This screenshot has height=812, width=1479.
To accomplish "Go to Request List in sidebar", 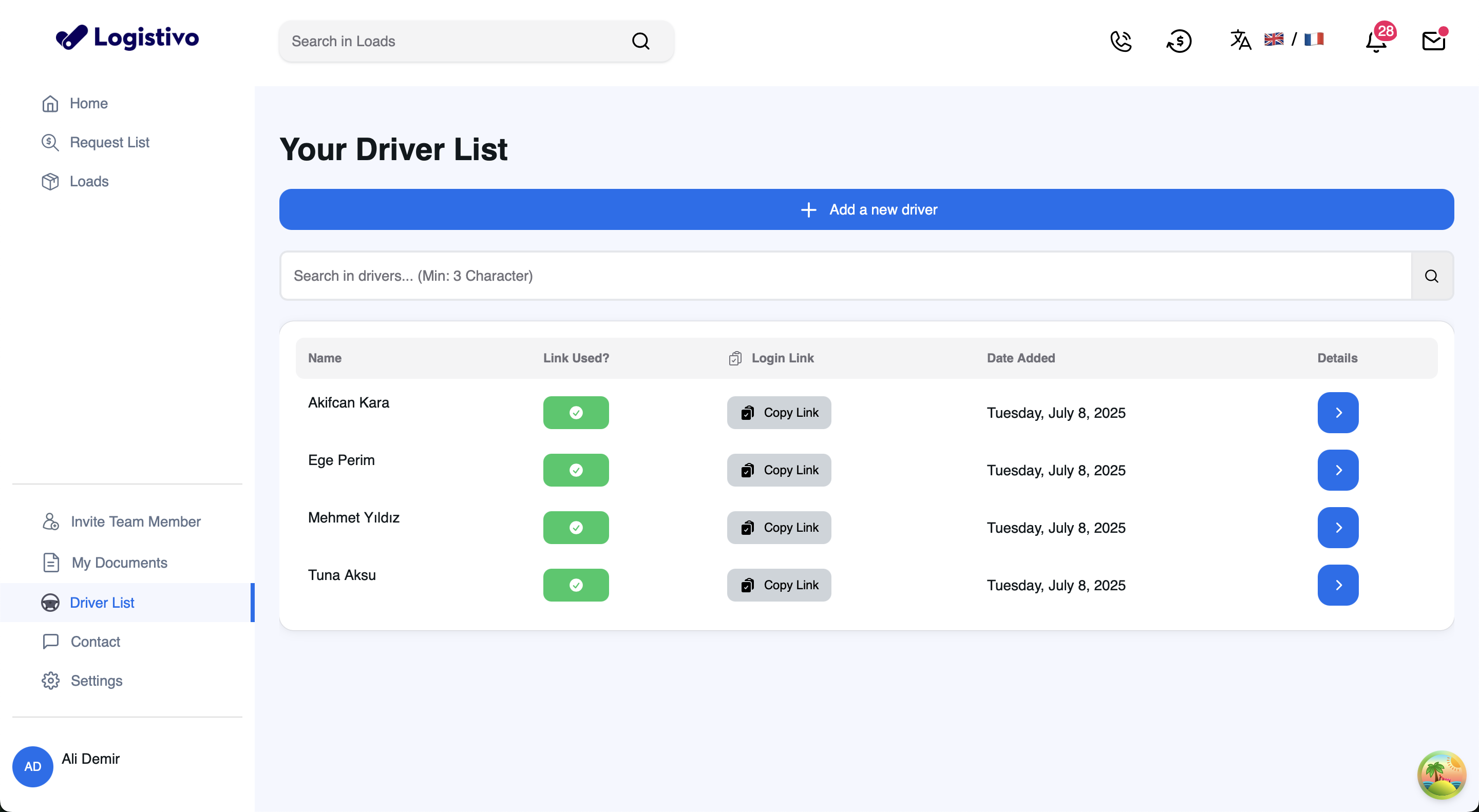I will click(x=109, y=142).
